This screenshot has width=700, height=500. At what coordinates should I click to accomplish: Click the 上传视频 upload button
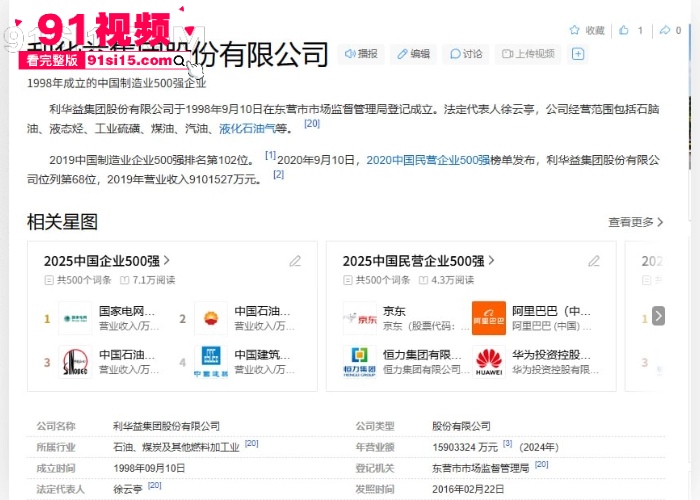coord(528,54)
